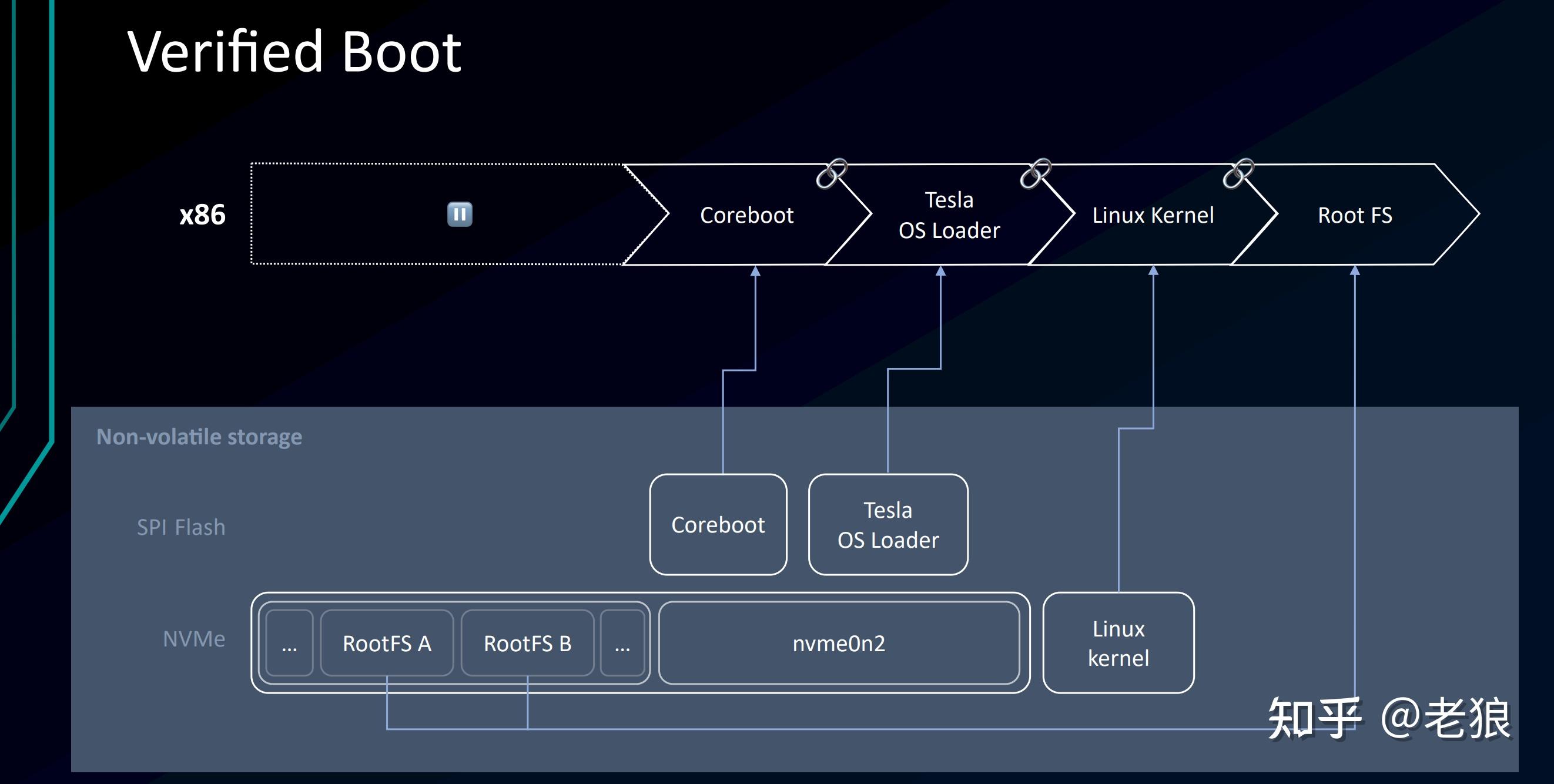
Task: Click chain link icon above Tesla OS Loader
Action: tap(1035, 174)
